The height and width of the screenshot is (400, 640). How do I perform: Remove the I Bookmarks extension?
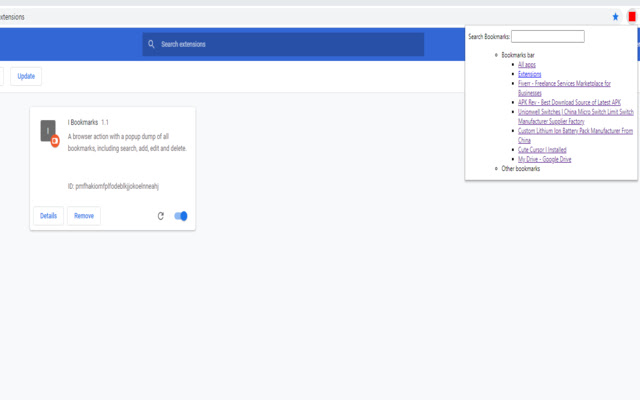(x=84, y=216)
